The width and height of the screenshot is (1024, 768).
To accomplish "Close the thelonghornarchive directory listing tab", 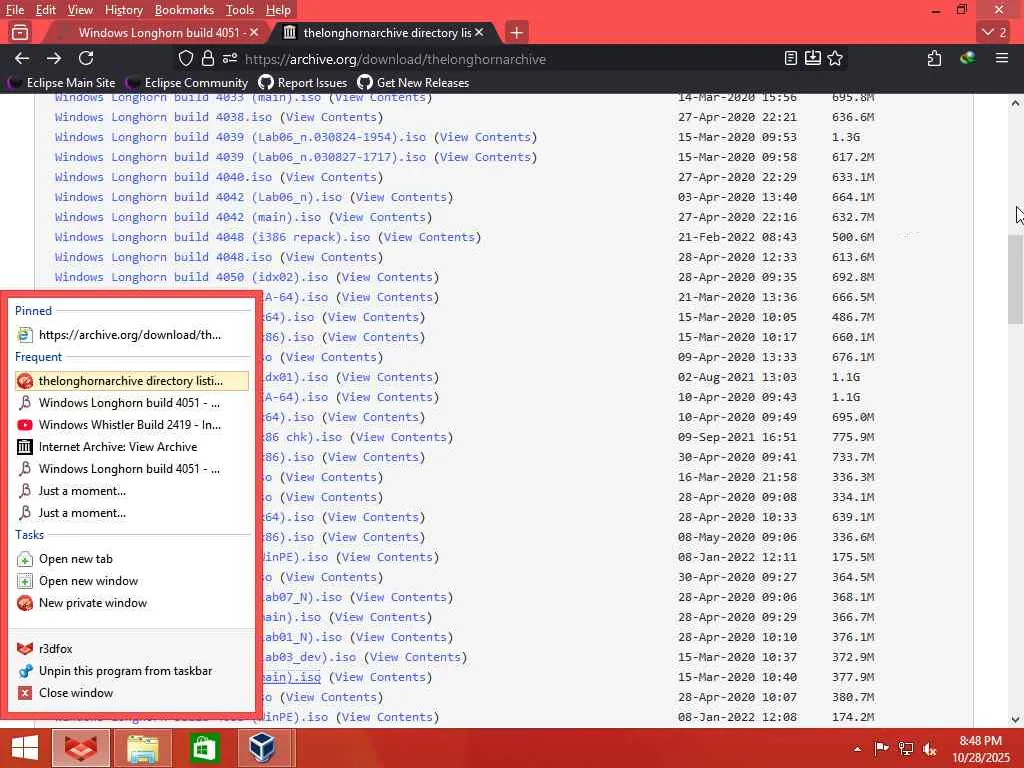I will (479, 32).
